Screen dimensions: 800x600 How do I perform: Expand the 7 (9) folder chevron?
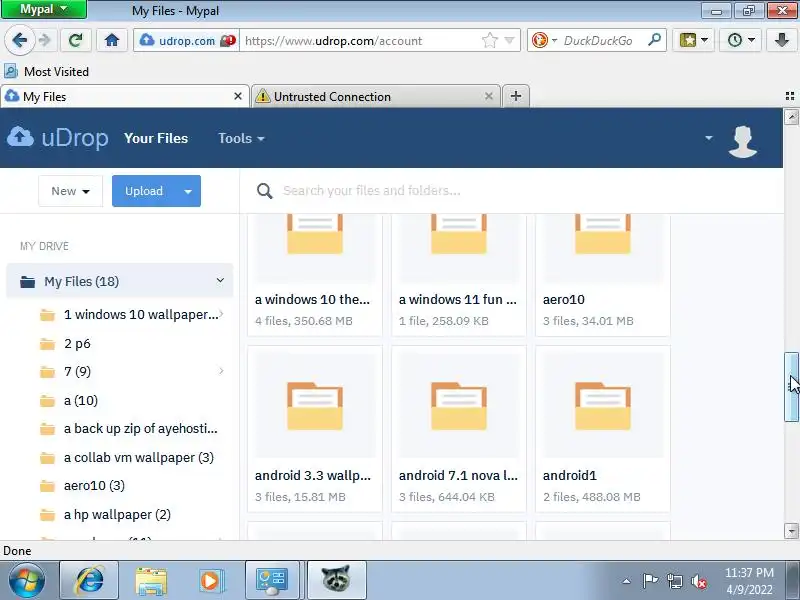click(221, 371)
